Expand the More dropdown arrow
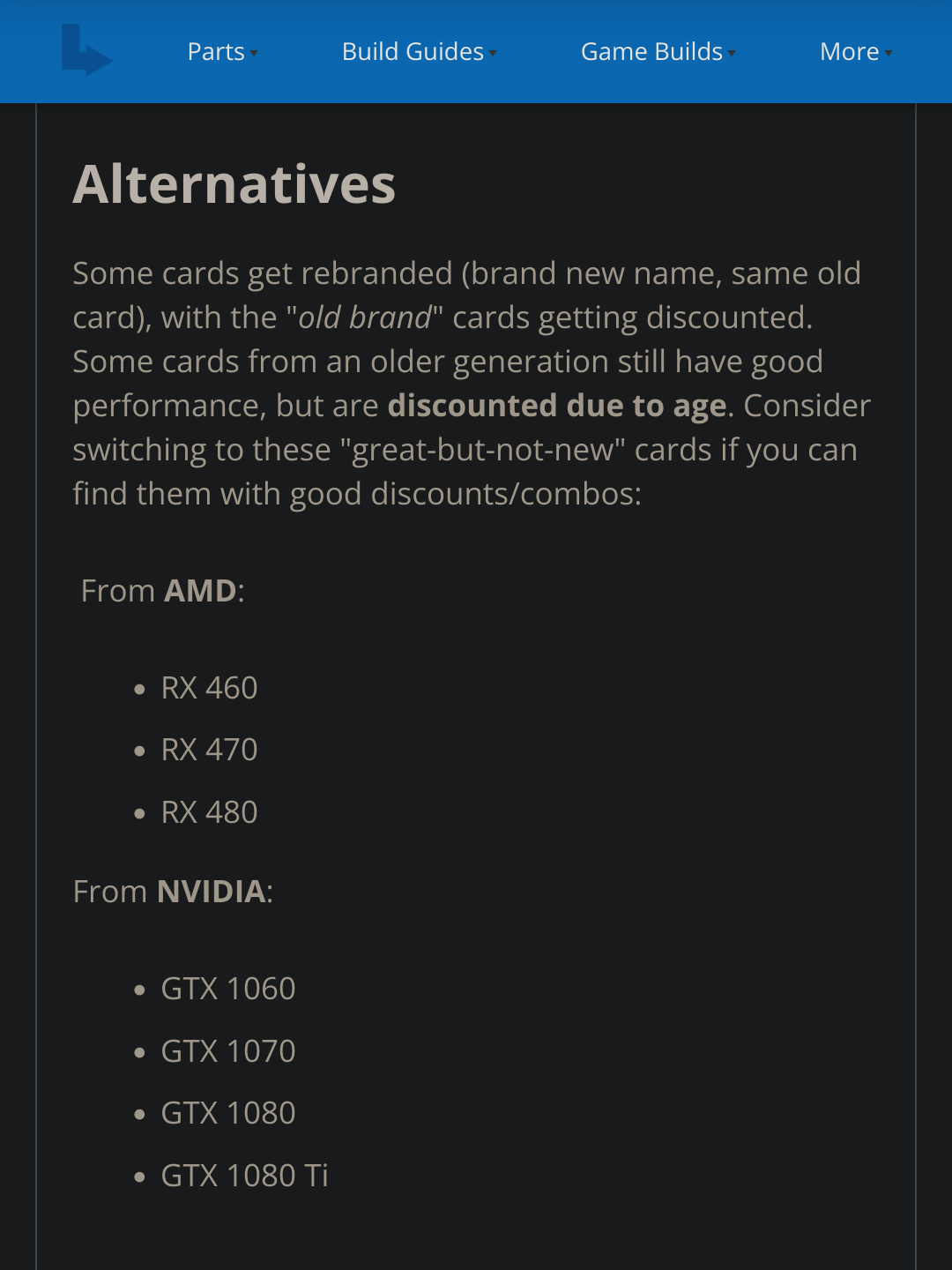This screenshot has height=1270, width=952. pos(889,54)
